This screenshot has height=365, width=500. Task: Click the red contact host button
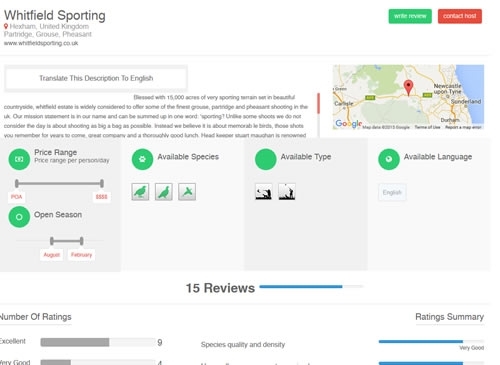[460, 16]
